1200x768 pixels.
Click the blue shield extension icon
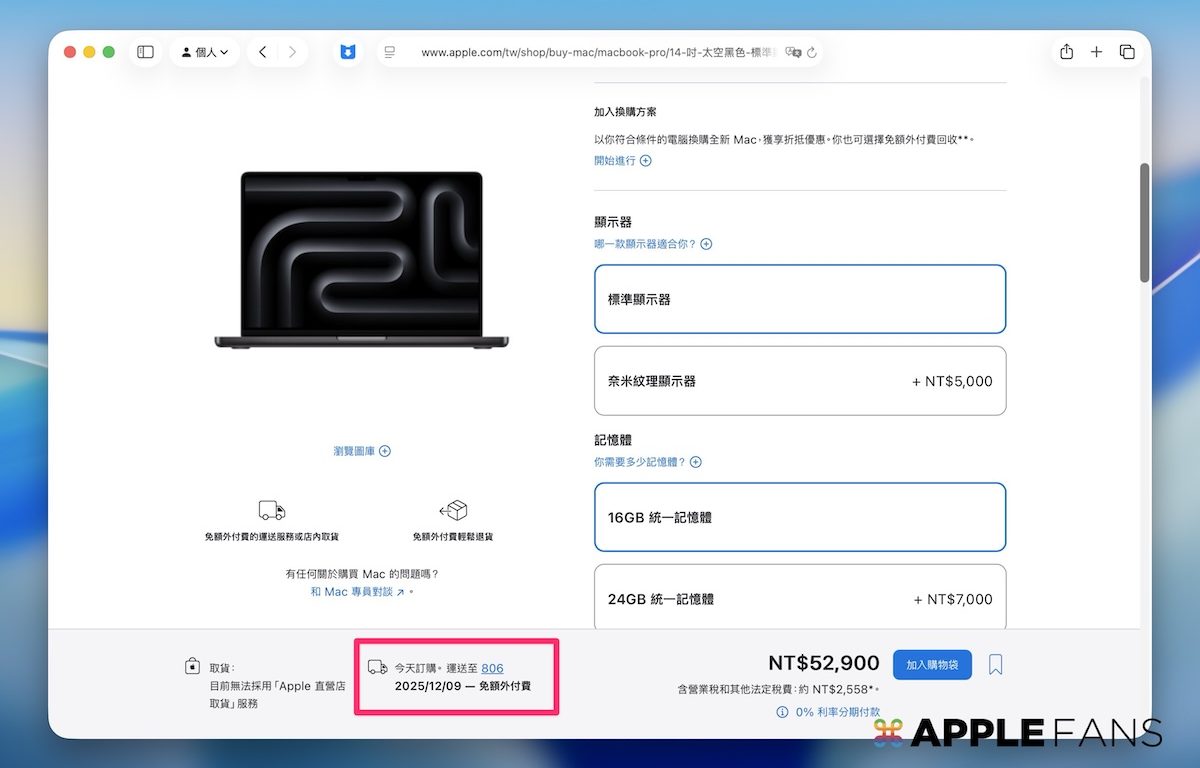[x=348, y=52]
